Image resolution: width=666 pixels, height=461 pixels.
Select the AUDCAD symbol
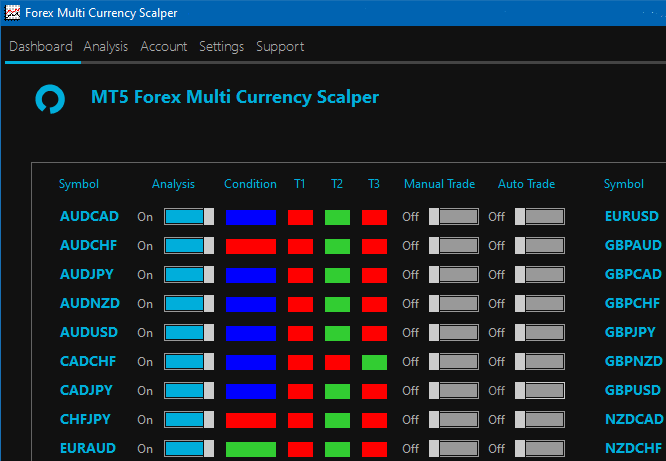tap(89, 216)
